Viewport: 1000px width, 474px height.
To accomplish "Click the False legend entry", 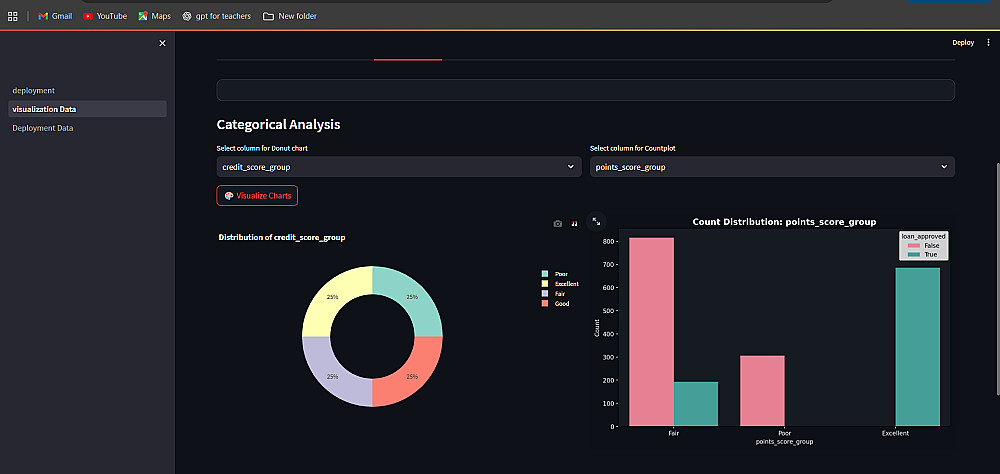I will click(x=923, y=246).
